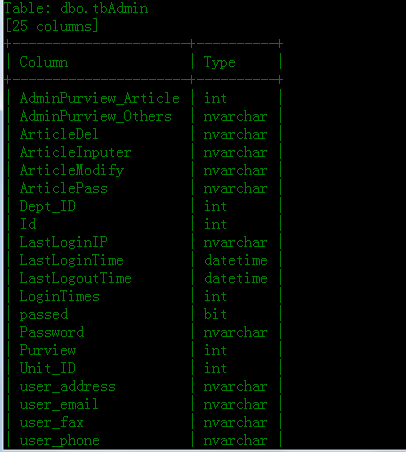
Task: Select the LastLogoutTime entry
Action: pos(75,278)
